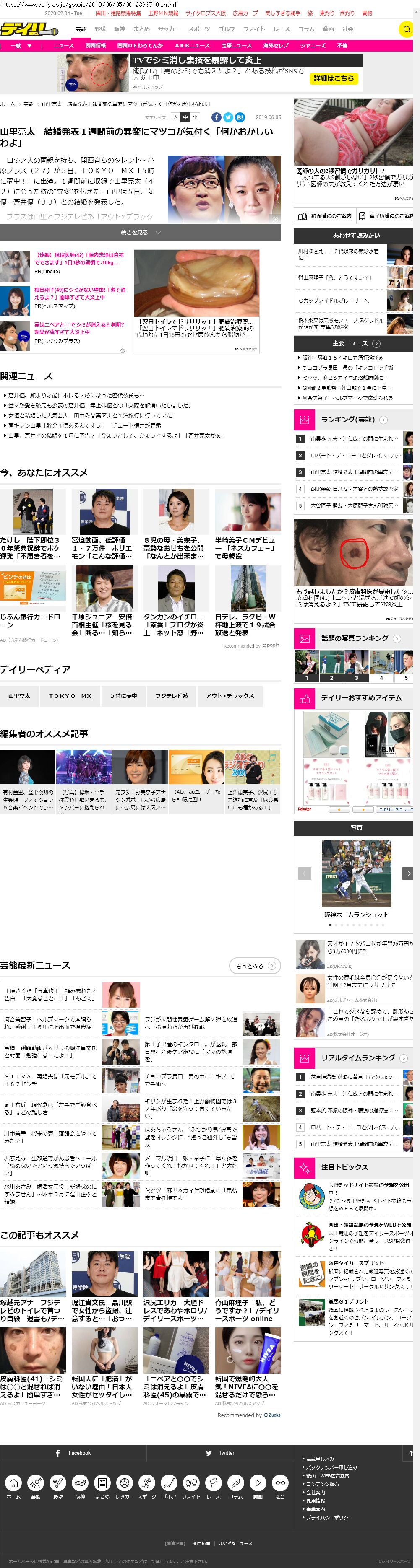Open footer スポーツ runner icon

pyautogui.click(x=146, y=1483)
